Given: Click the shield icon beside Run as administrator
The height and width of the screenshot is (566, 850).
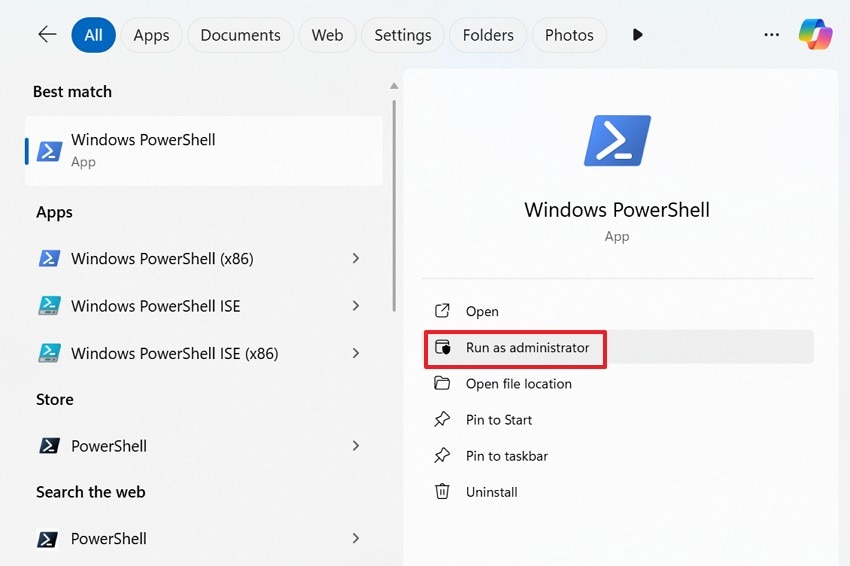Looking at the screenshot, I should (443, 347).
